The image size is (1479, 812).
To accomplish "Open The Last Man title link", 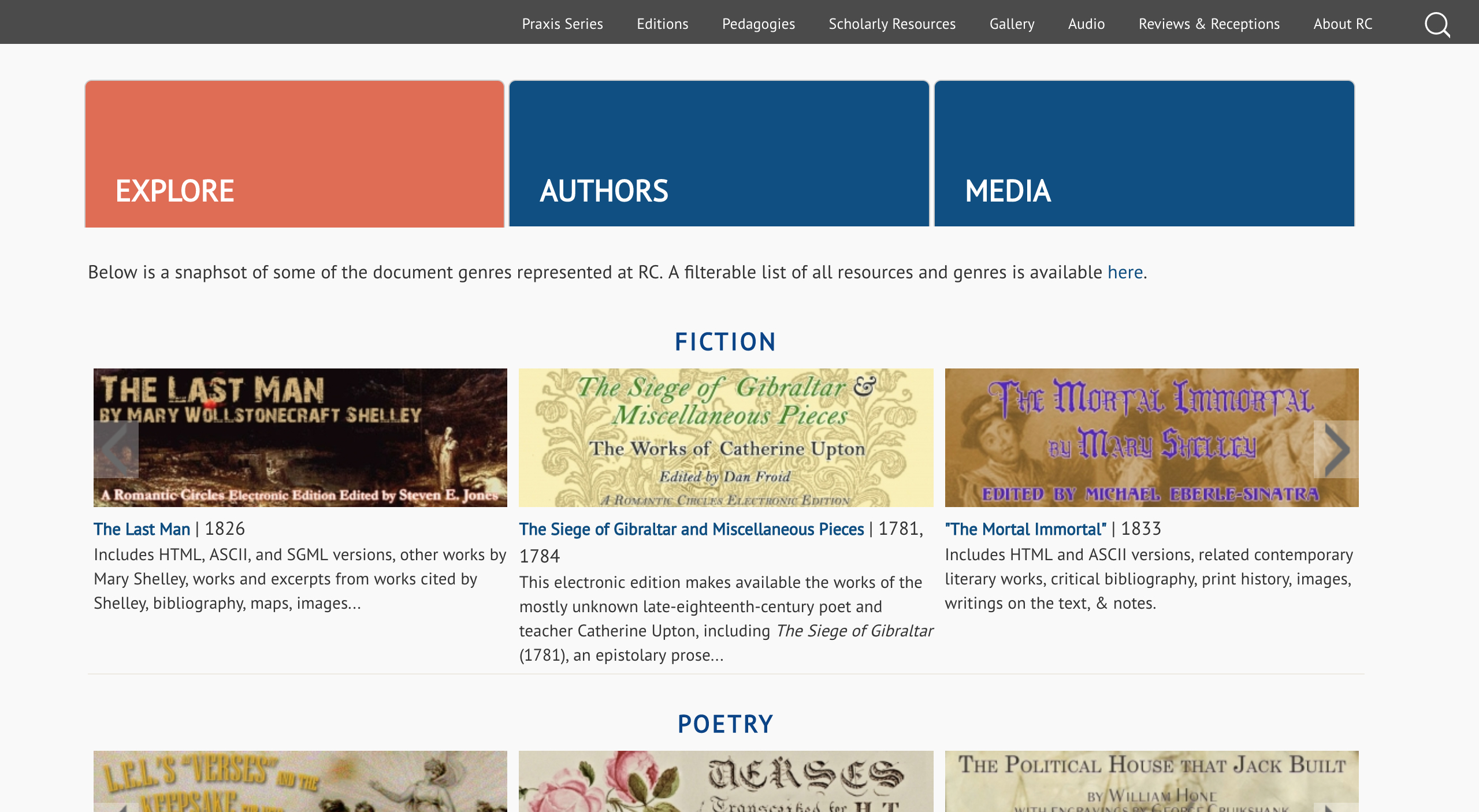I will 142,529.
